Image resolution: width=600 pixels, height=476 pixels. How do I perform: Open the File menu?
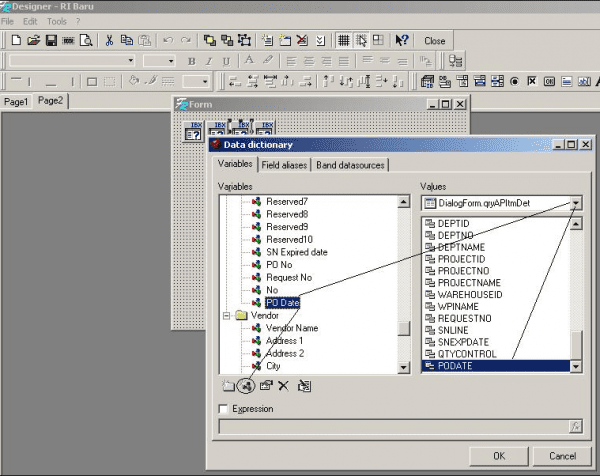pyautogui.click(x=7, y=21)
